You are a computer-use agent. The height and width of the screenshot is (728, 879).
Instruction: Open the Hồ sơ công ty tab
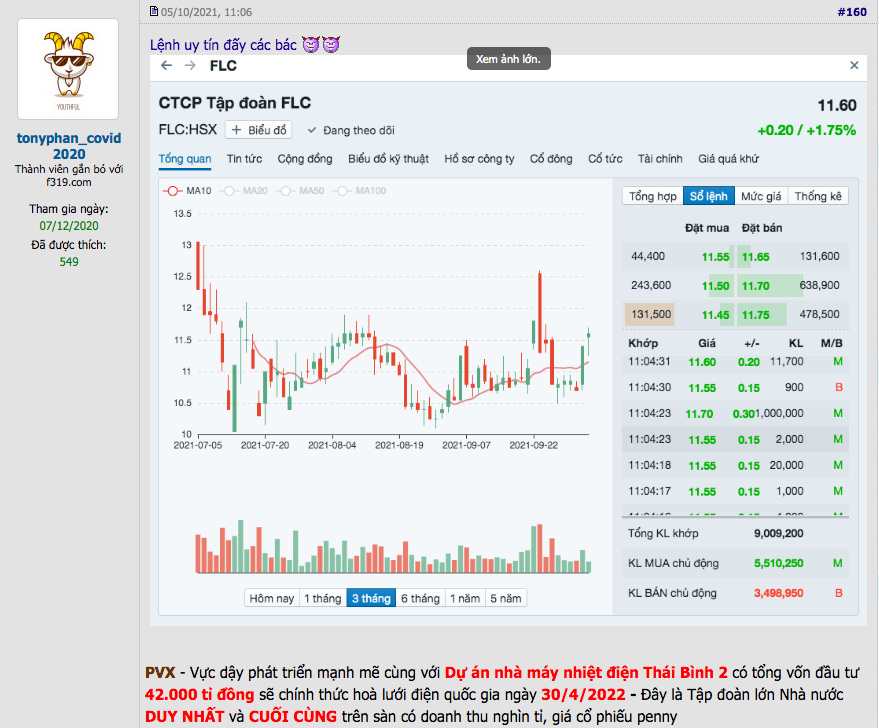479,159
